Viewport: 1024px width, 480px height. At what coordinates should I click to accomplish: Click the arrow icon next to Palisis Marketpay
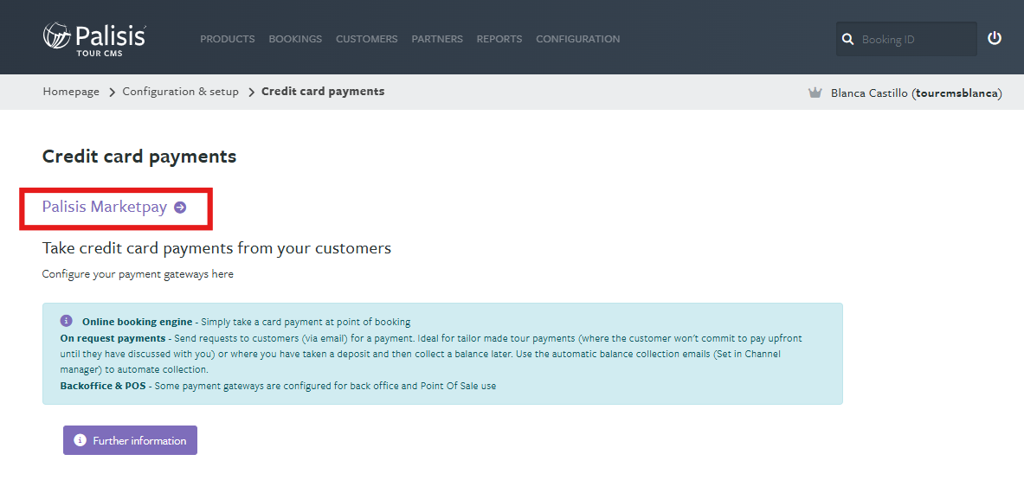click(x=180, y=208)
